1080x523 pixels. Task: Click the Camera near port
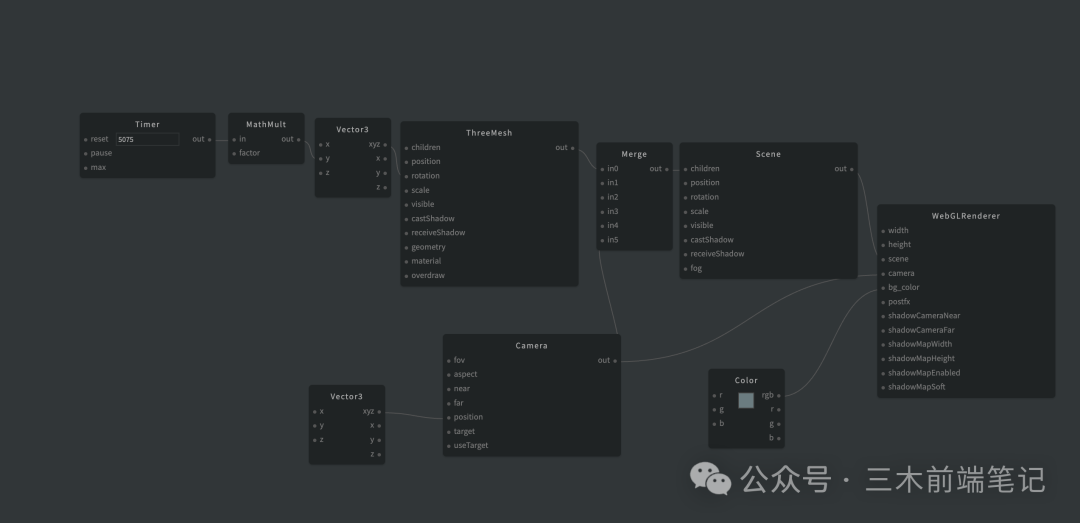pyautogui.click(x=448, y=389)
